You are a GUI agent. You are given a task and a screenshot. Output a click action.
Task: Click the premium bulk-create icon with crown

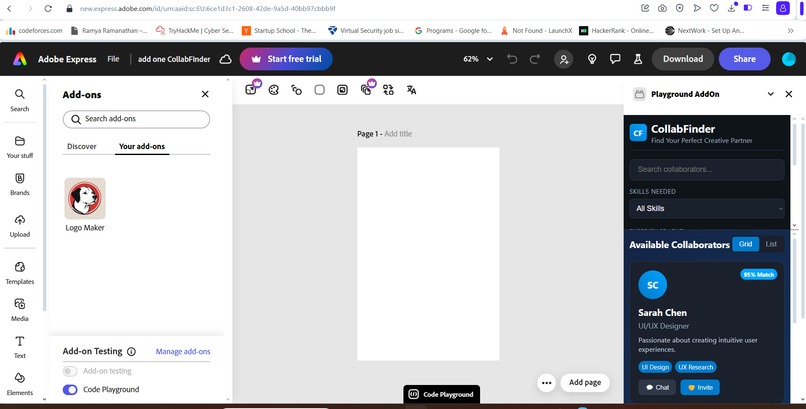click(x=367, y=89)
